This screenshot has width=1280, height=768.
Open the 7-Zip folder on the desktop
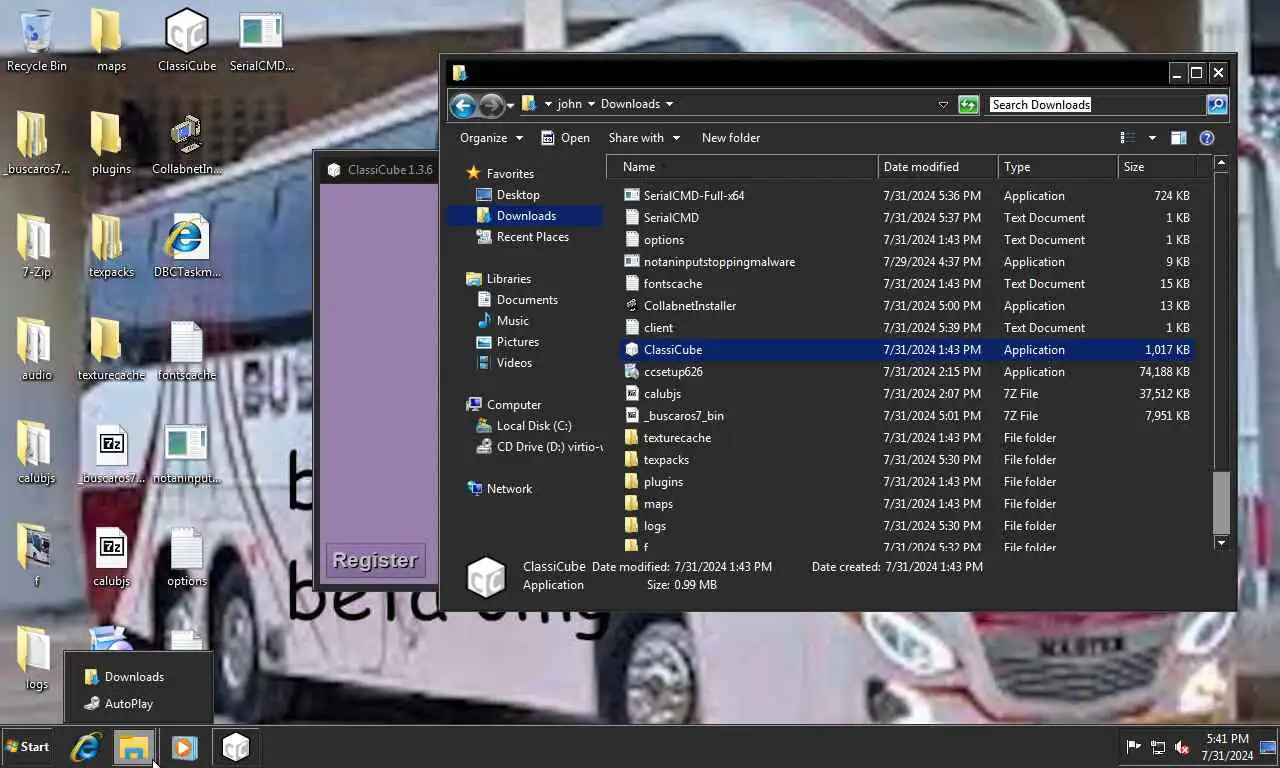[36, 246]
